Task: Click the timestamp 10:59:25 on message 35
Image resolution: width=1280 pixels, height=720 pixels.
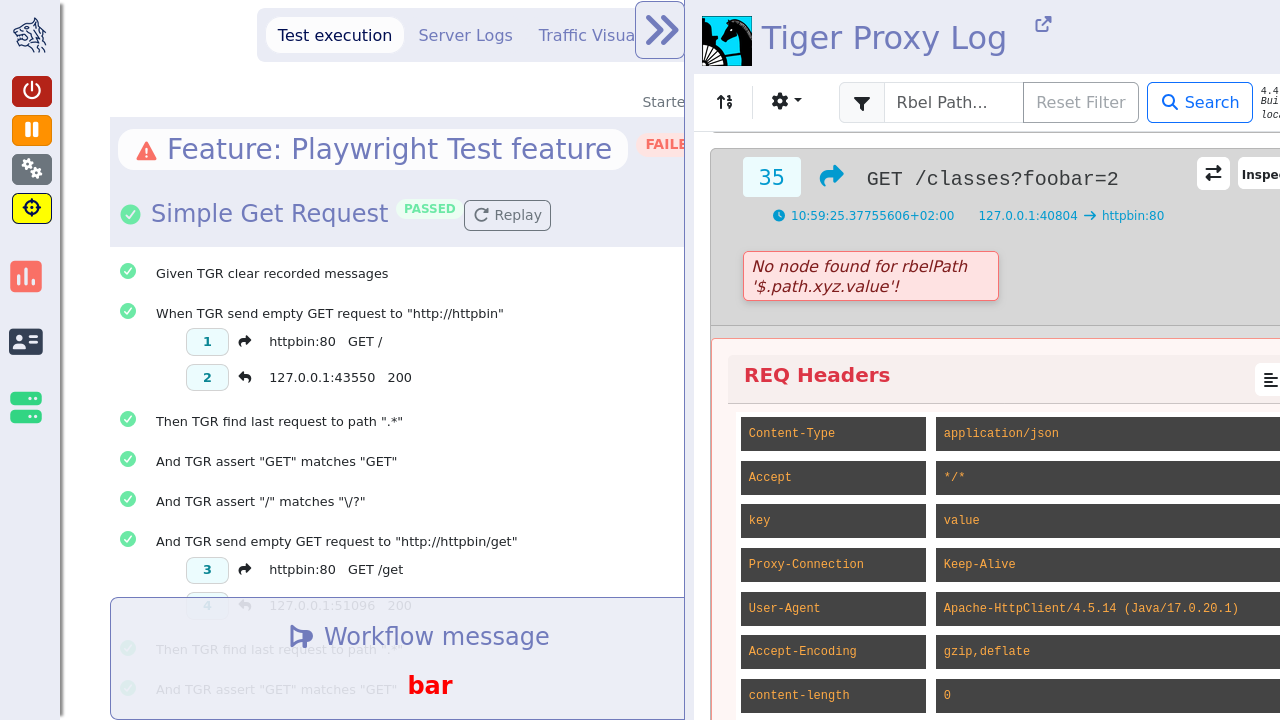Action: click(863, 216)
